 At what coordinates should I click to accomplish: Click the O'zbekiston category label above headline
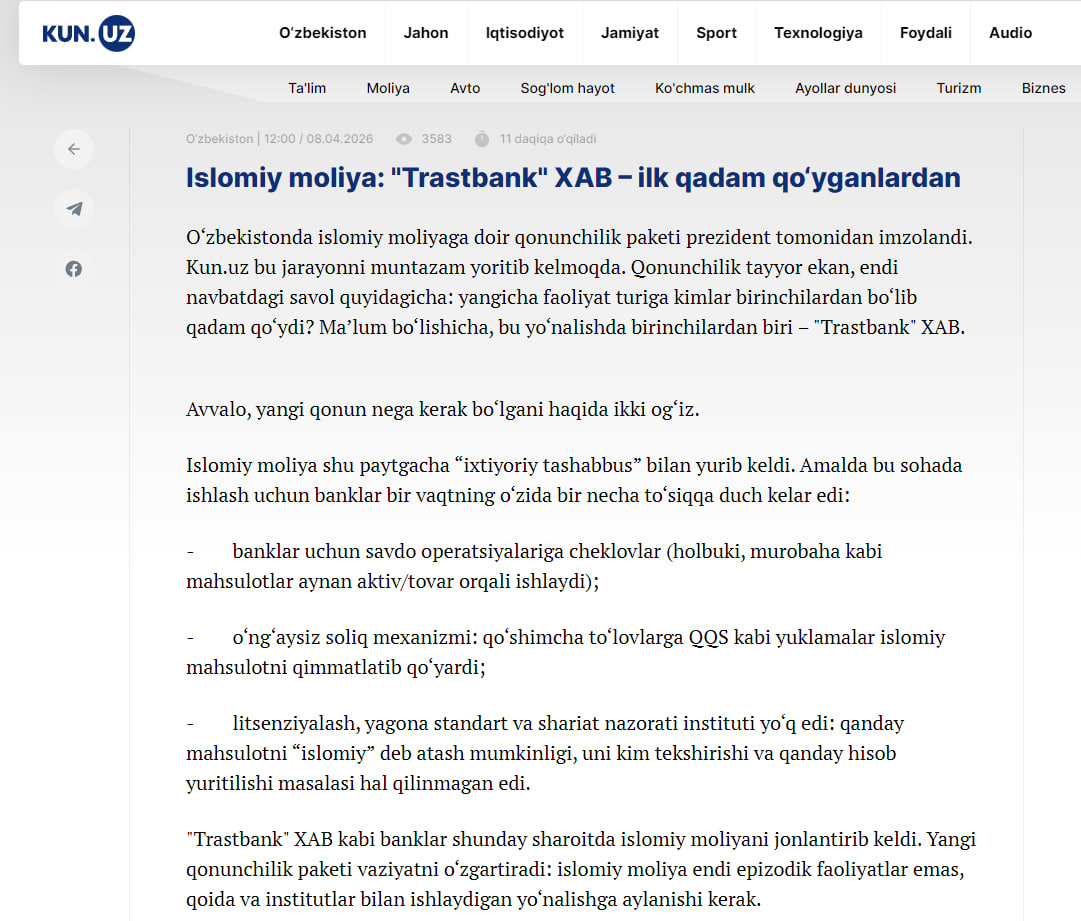click(220, 139)
